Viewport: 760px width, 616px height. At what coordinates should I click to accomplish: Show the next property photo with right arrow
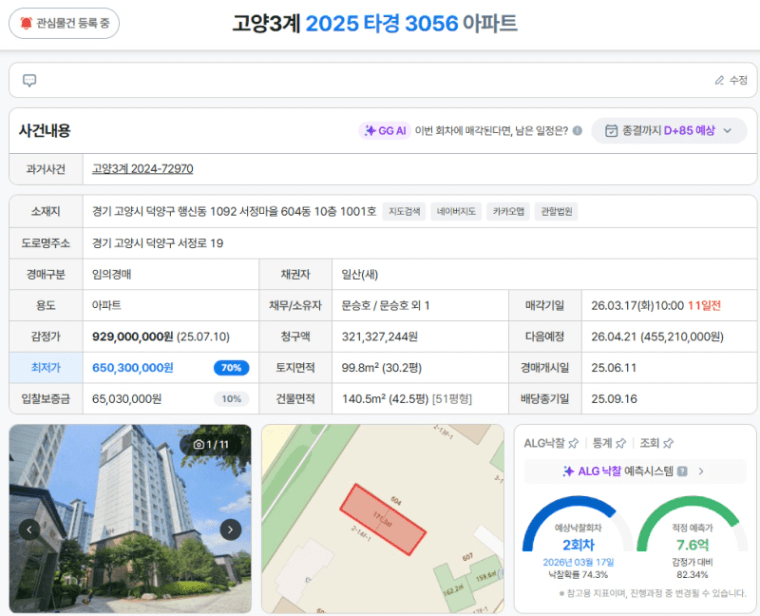point(230,529)
